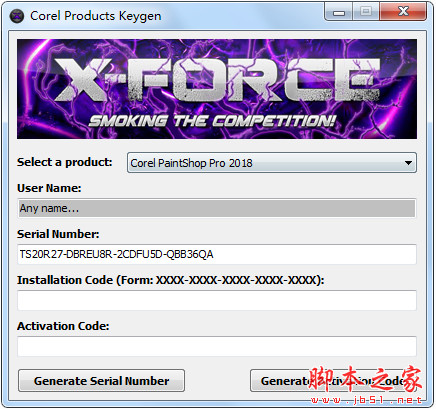Click the Select a product label
This screenshot has height=411, width=436.
pyautogui.click(x=65, y=162)
